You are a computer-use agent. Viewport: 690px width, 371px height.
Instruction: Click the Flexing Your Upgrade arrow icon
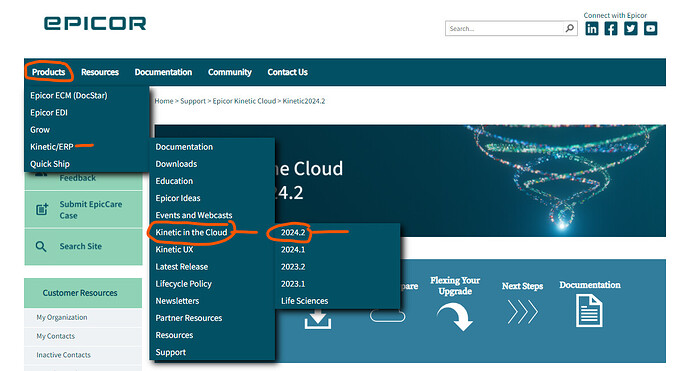[x=455, y=317]
